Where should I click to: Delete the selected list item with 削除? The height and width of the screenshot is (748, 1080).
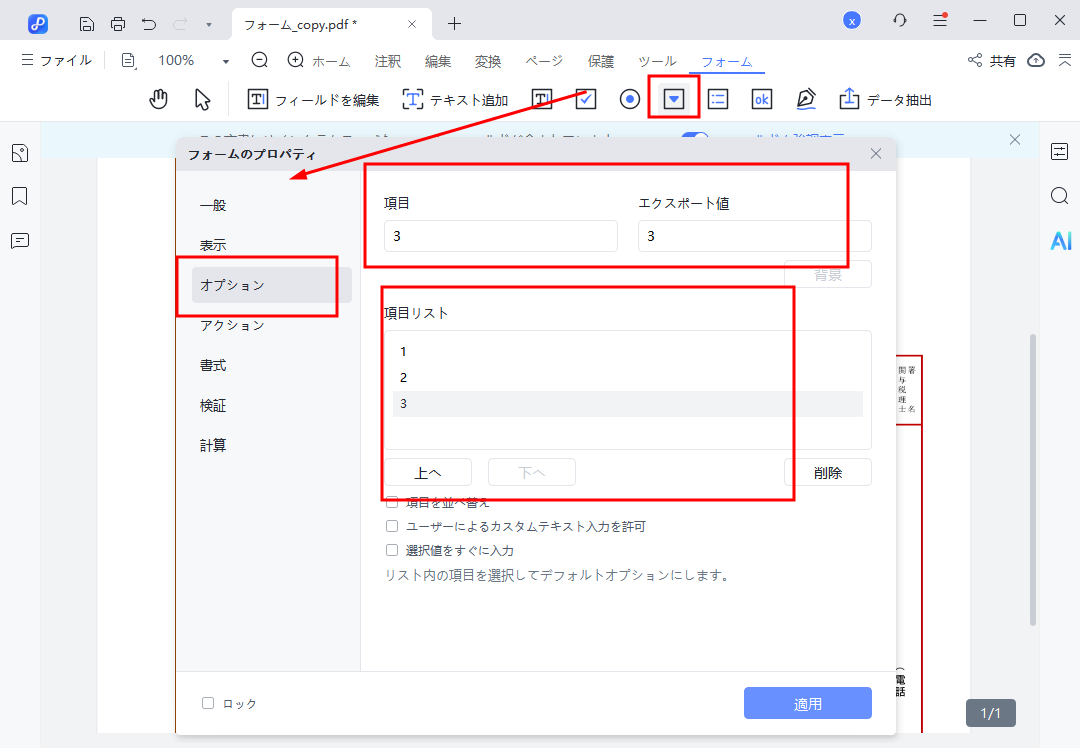831,471
